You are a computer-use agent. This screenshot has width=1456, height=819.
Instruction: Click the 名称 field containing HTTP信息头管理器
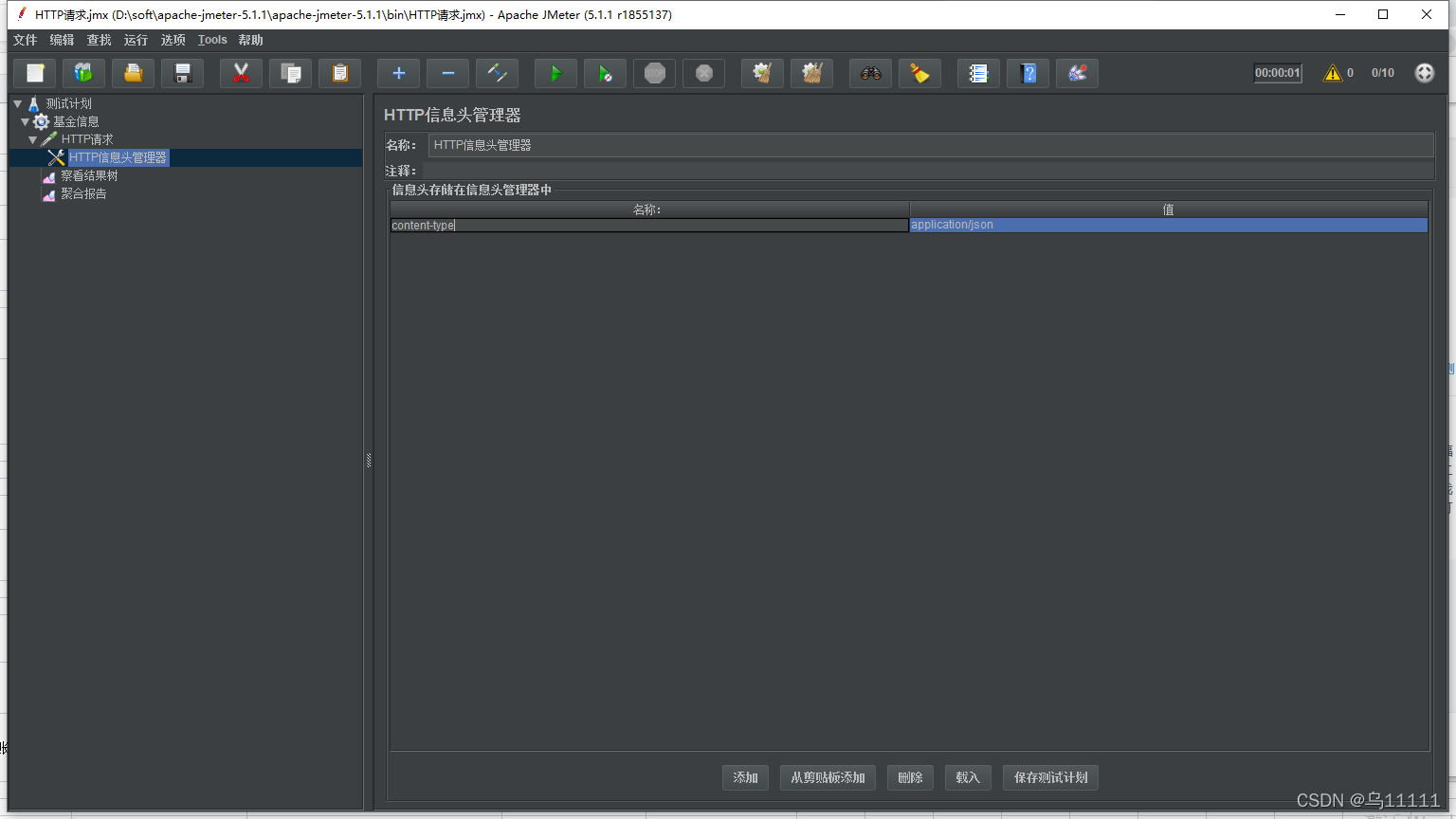tap(931, 145)
